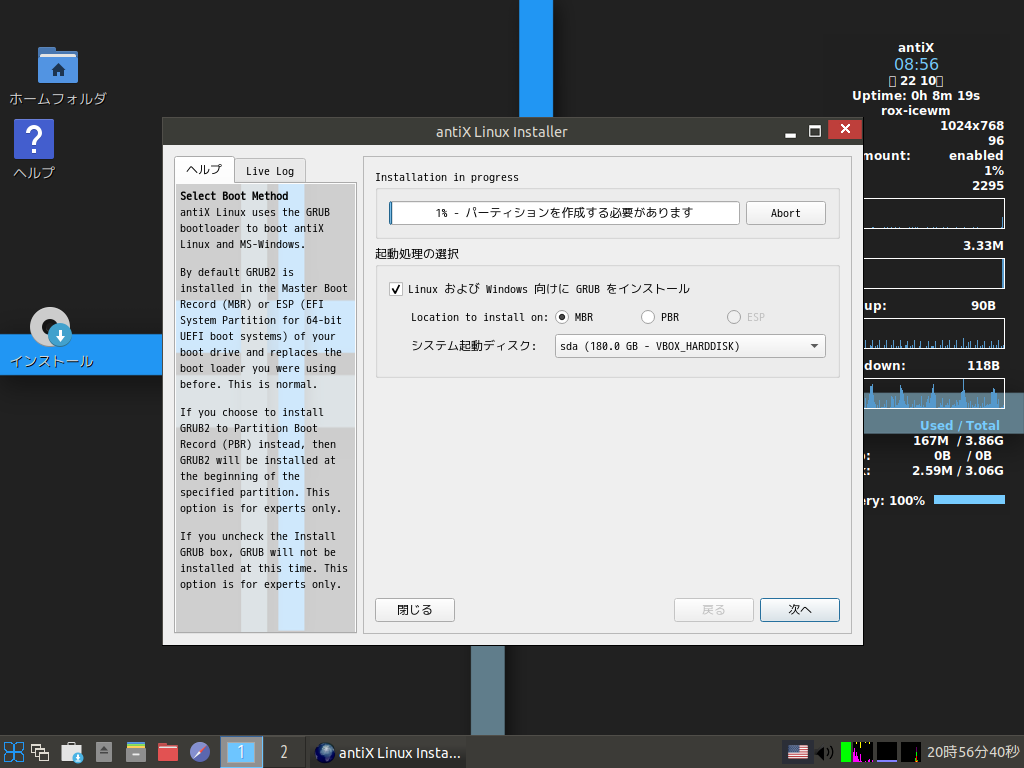Click the US flag keyboard layout icon
The height and width of the screenshot is (768, 1024).
[x=797, y=752]
